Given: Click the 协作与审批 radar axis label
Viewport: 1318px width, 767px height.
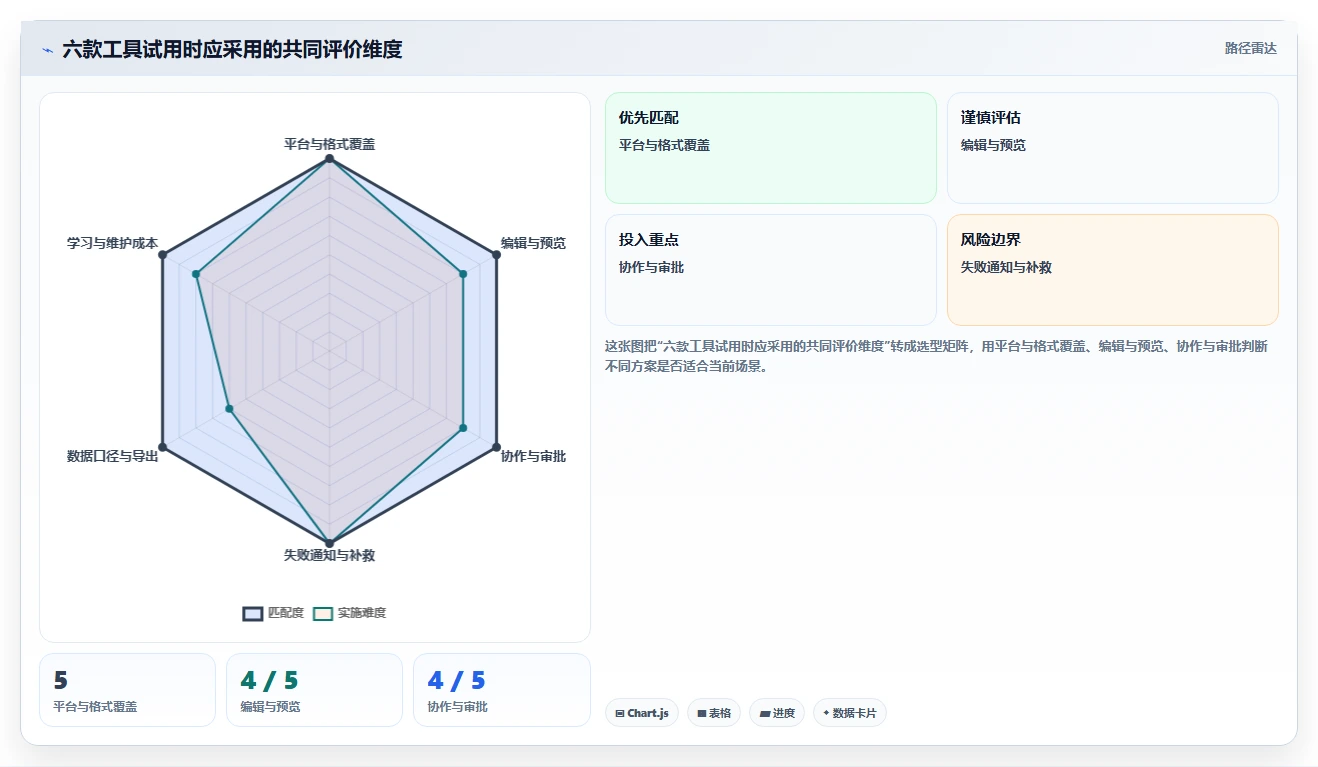Looking at the screenshot, I should point(533,456).
